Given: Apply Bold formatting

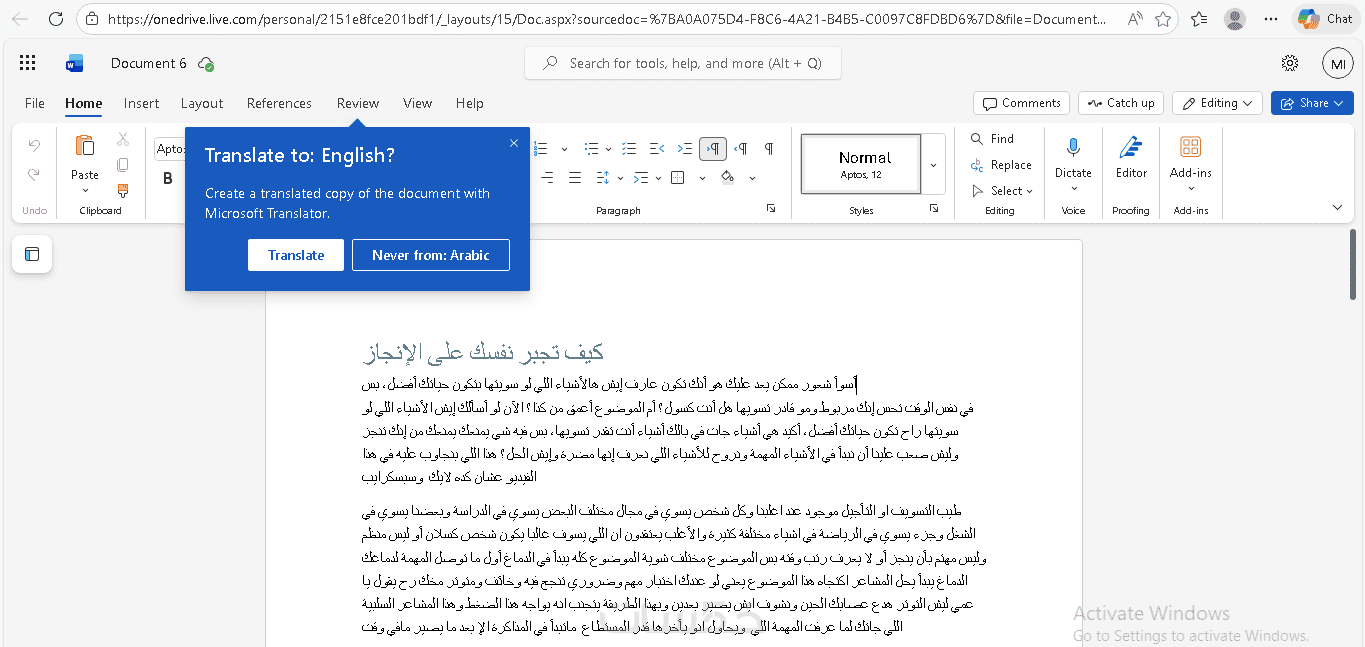Looking at the screenshot, I should [168, 179].
